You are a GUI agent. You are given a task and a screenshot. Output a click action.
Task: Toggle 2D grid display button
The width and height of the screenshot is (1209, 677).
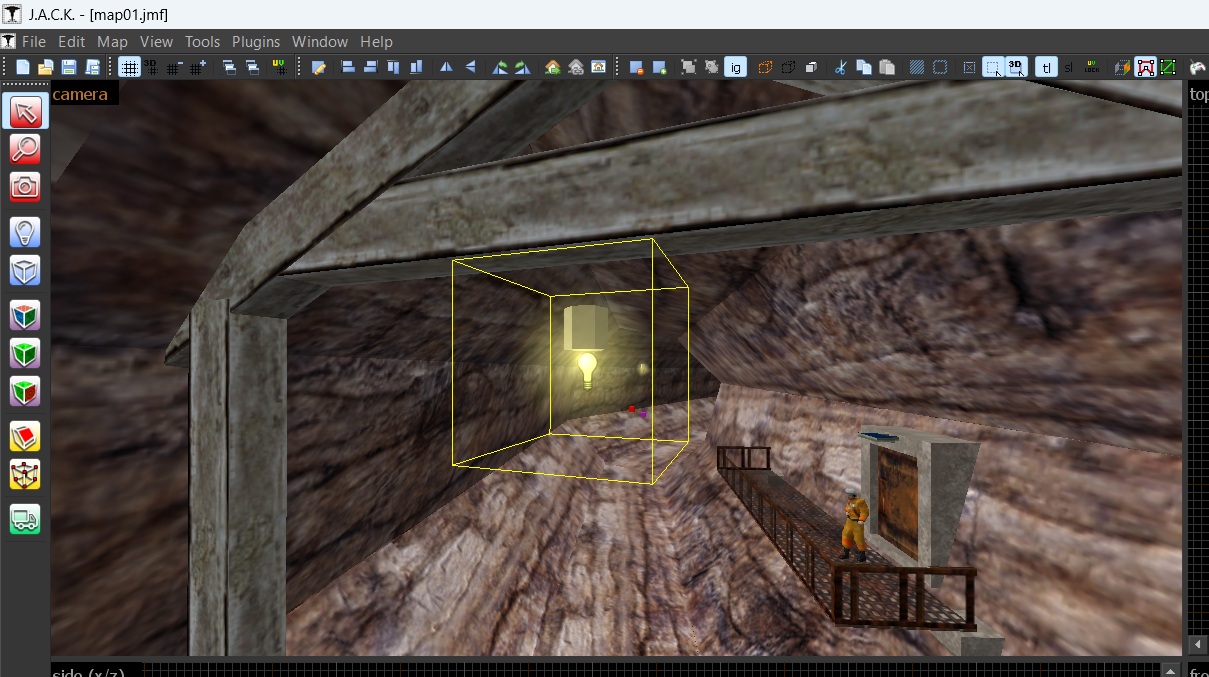pyautogui.click(x=129, y=67)
